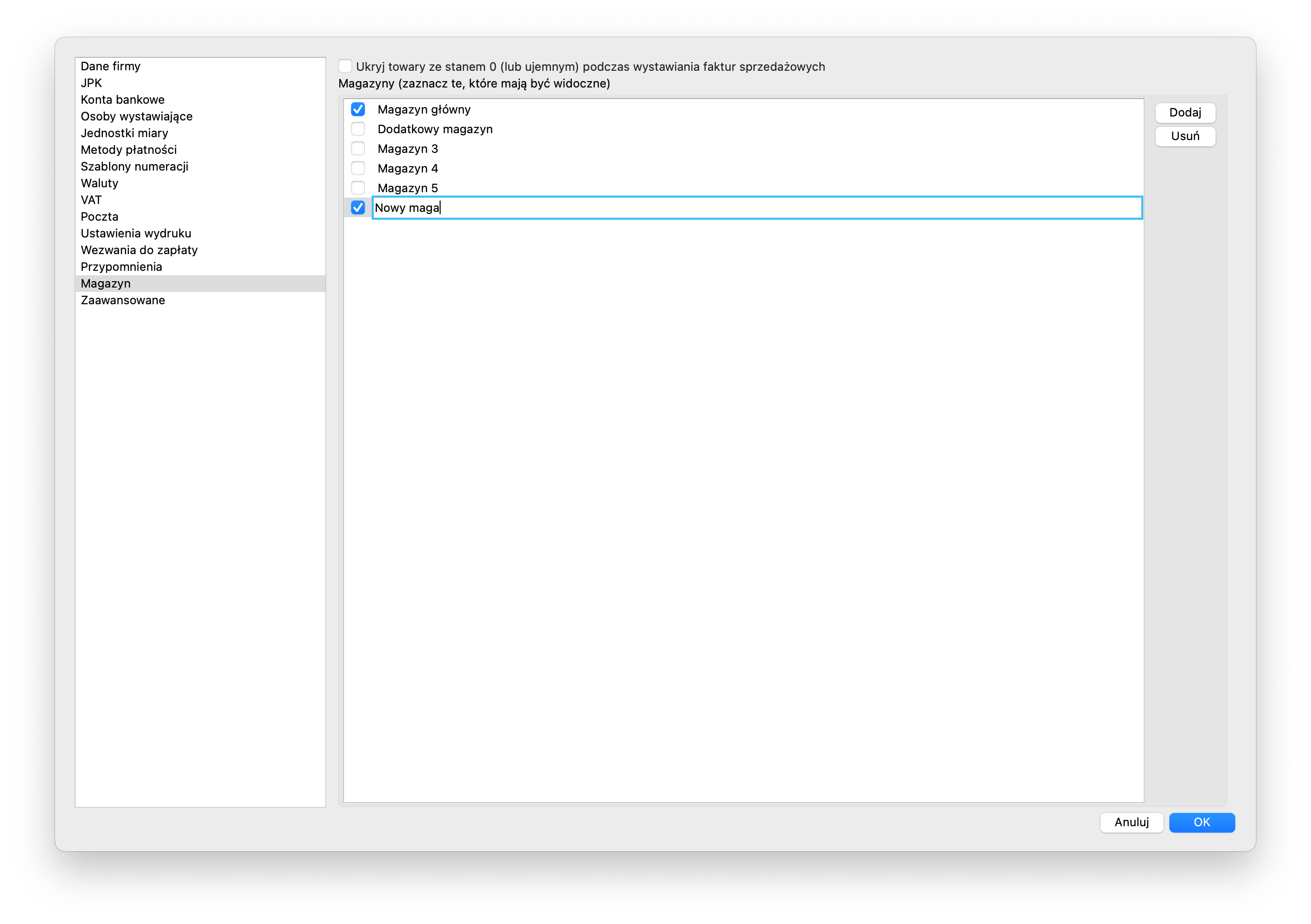Uncheck the Nowy maga row checkbox
1311x924 pixels.
pyautogui.click(x=358, y=208)
